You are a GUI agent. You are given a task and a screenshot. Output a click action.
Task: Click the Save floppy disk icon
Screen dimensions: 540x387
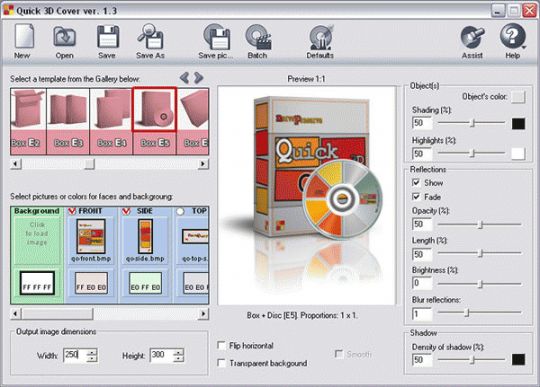[x=108, y=36]
